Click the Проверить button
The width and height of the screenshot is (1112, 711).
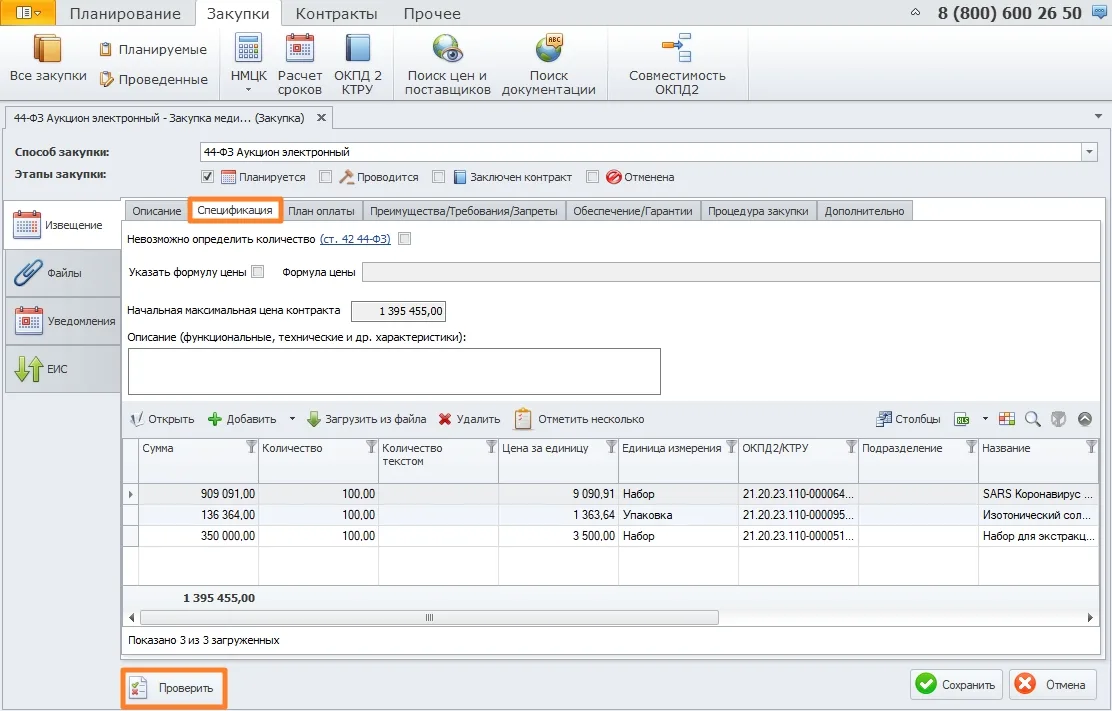(x=174, y=688)
